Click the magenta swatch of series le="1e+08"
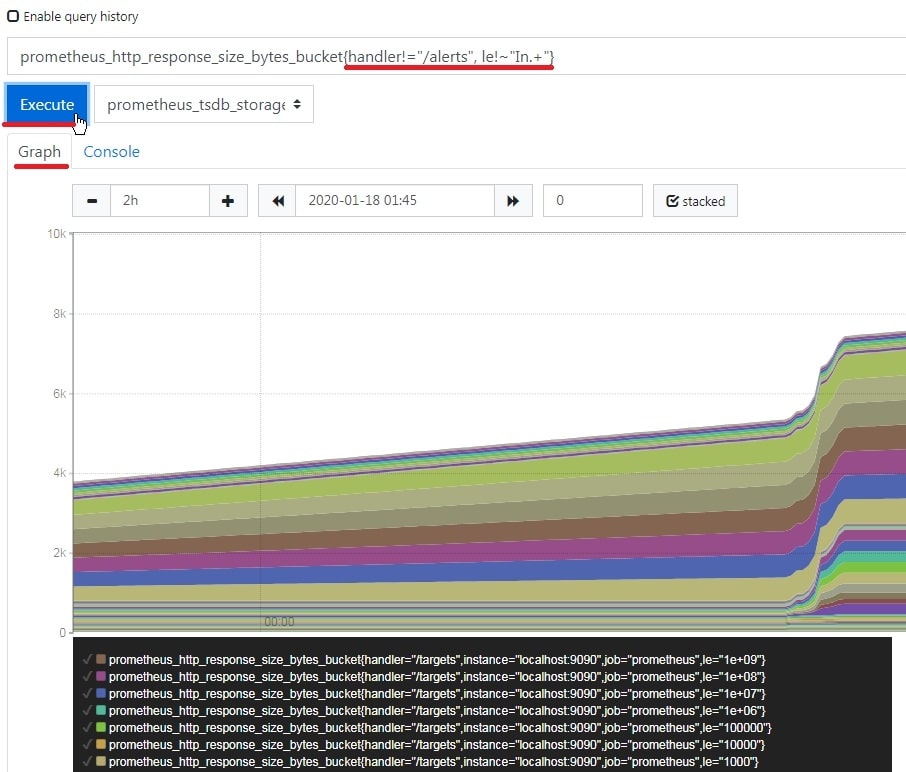This screenshot has width=906, height=772. pos(101,676)
